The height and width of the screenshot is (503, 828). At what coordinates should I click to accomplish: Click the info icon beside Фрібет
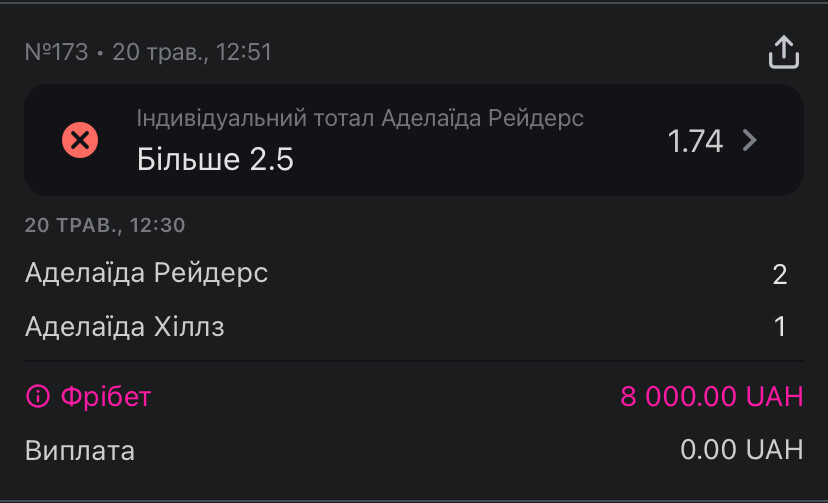pos(37,396)
